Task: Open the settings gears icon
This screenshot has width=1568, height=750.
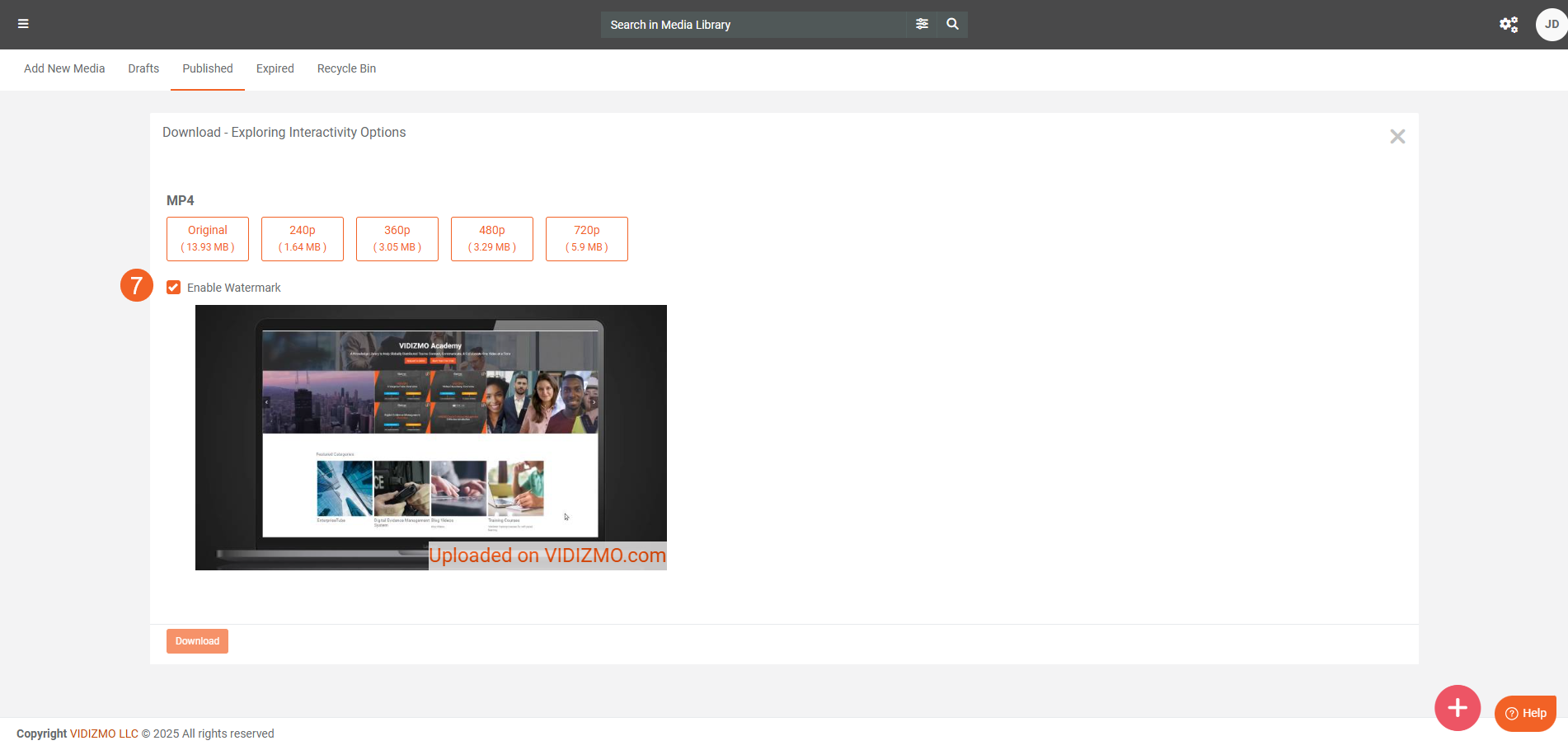Action: [x=1508, y=25]
